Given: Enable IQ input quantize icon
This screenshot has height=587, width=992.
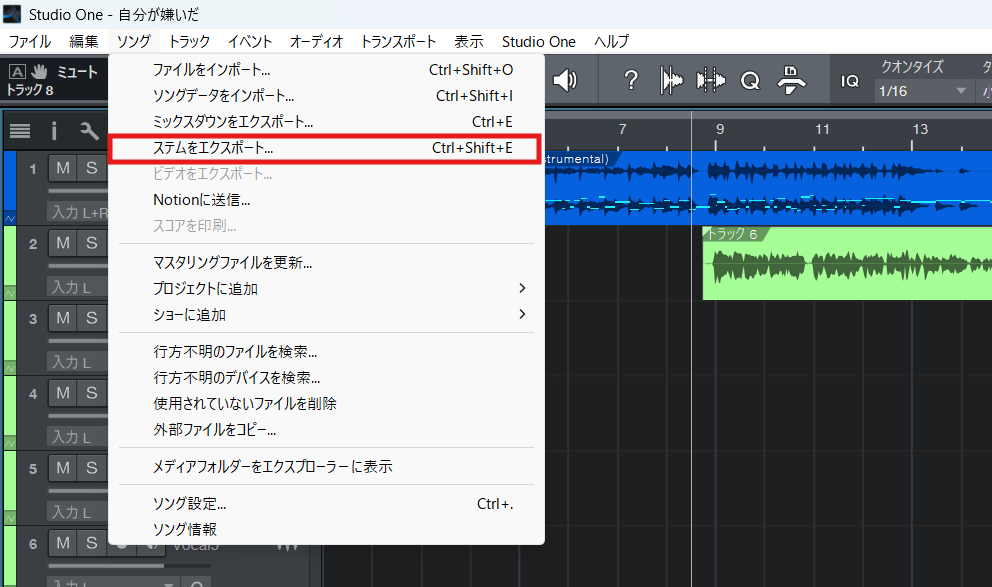Looking at the screenshot, I should pos(850,82).
